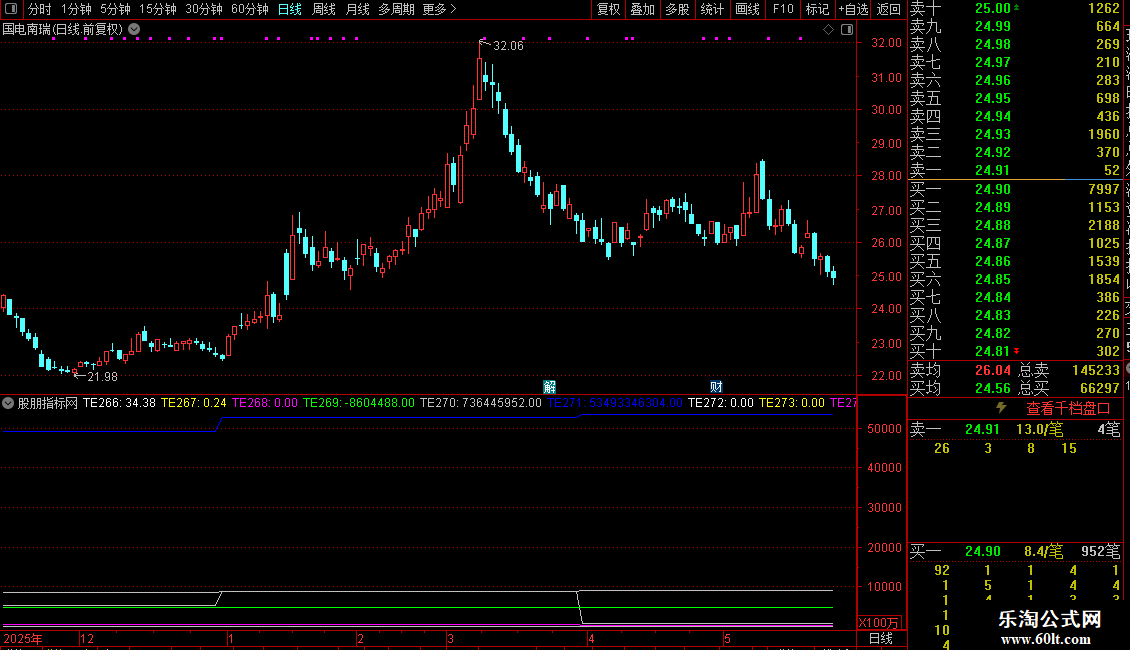Open the 多股 multi-stock view
Image resolution: width=1130 pixels, height=650 pixels.
click(x=677, y=9)
